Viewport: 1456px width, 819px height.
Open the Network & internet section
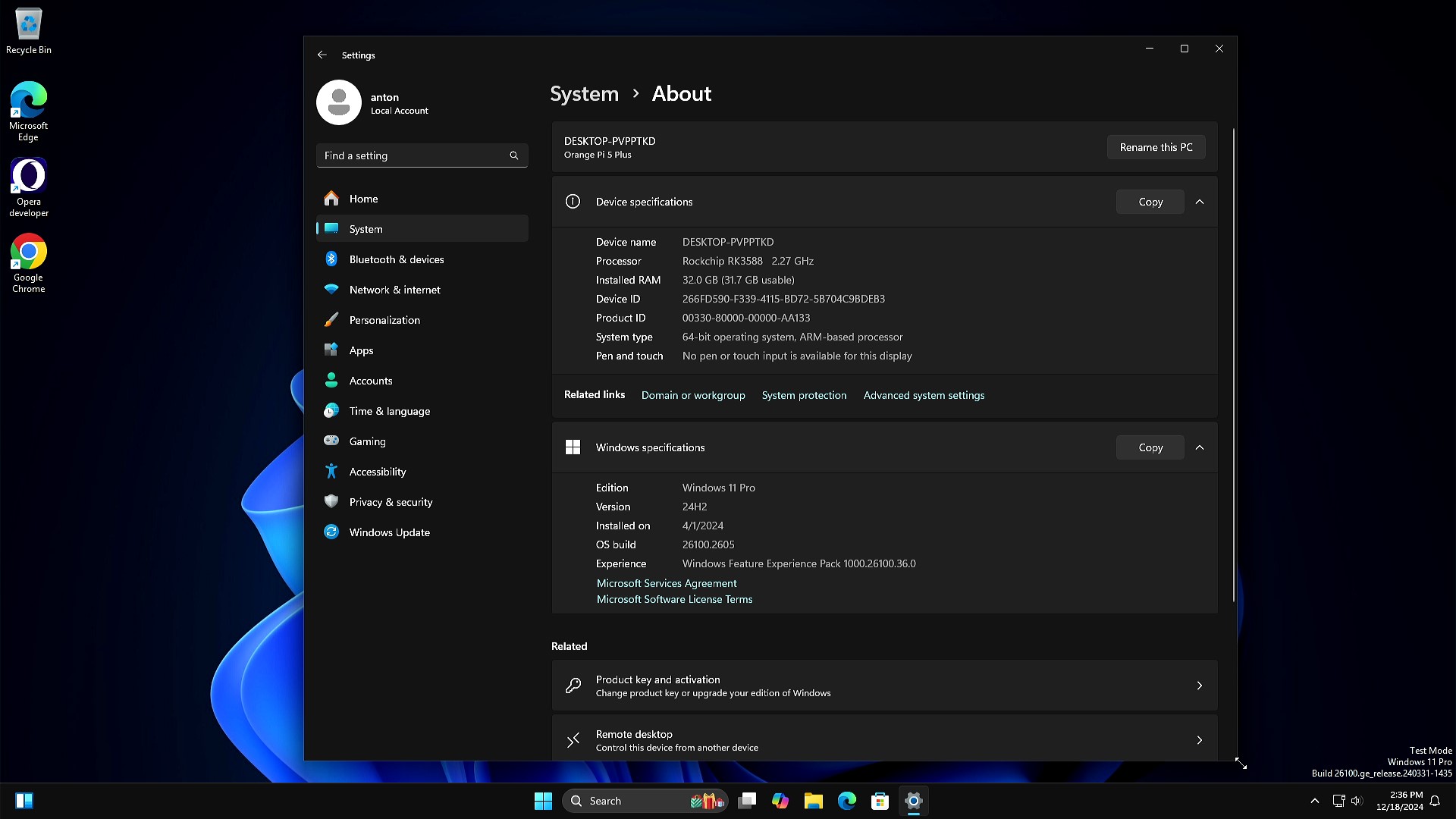pyautogui.click(x=394, y=290)
